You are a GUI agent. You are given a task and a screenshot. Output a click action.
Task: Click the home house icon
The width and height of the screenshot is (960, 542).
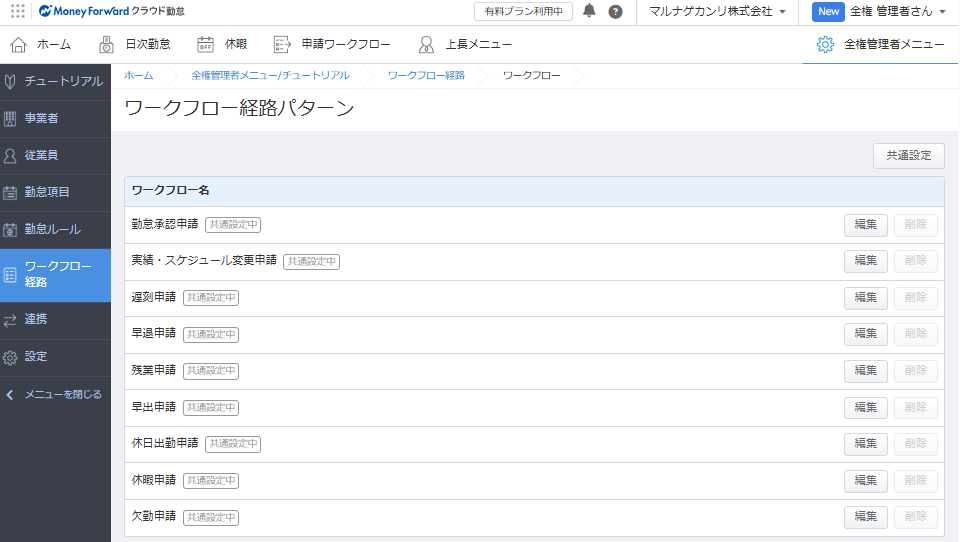click(x=18, y=44)
